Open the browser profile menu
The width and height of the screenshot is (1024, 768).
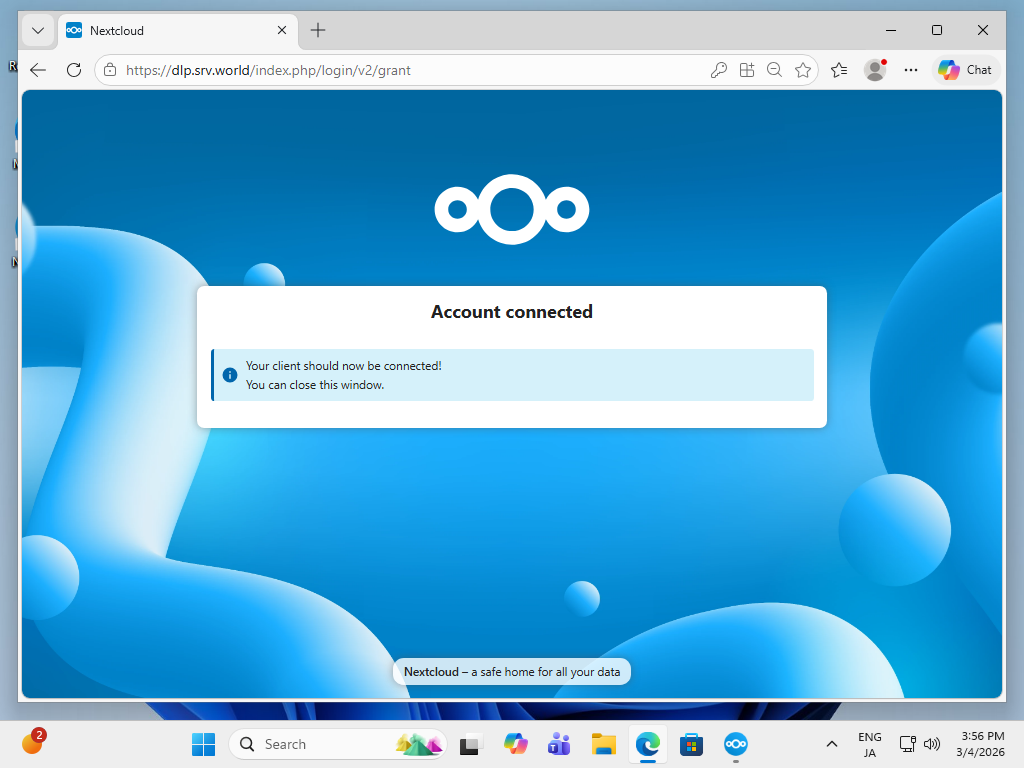(875, 70)
